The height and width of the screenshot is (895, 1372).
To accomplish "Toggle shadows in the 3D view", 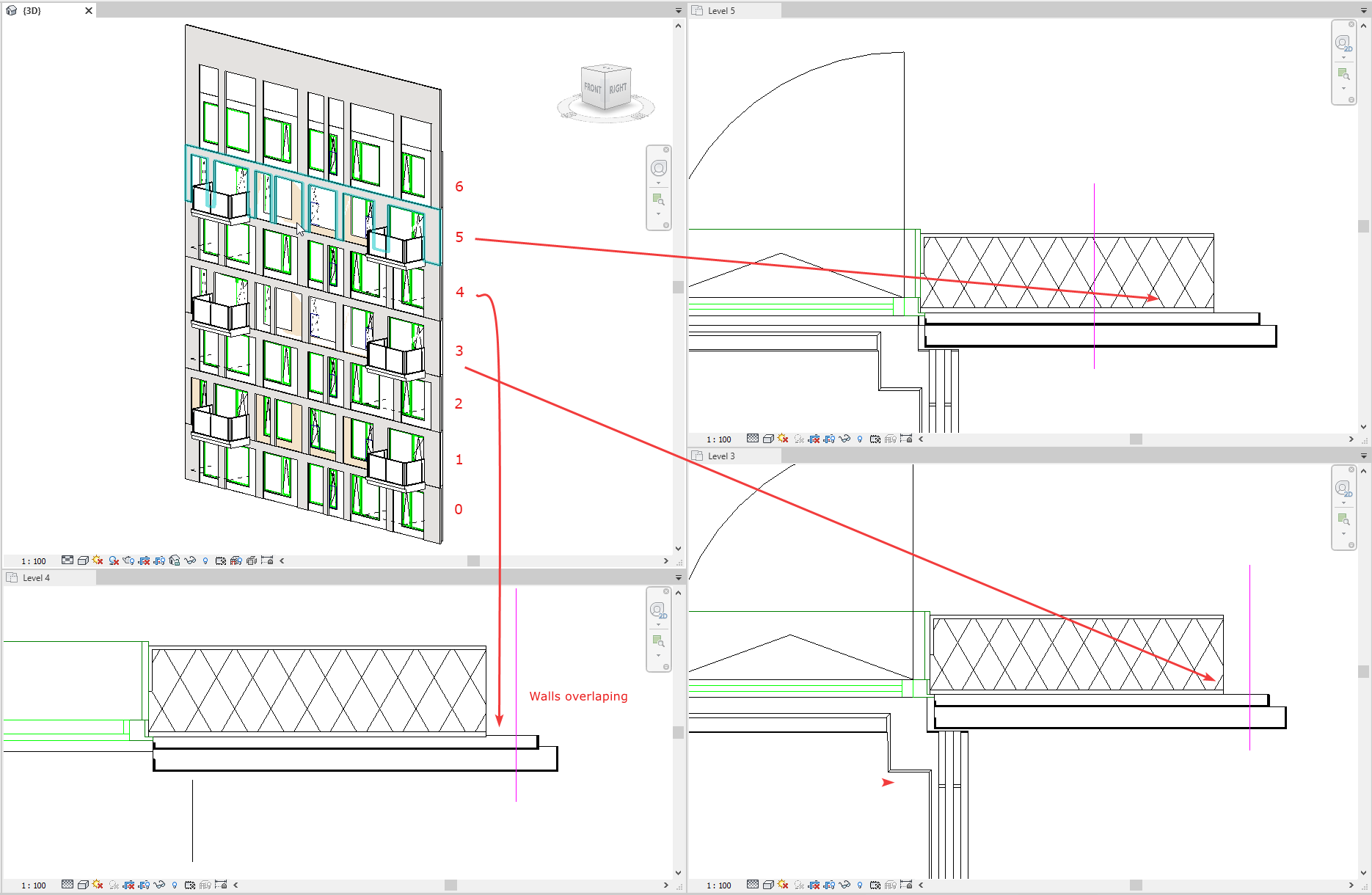I will coord(113,560).
